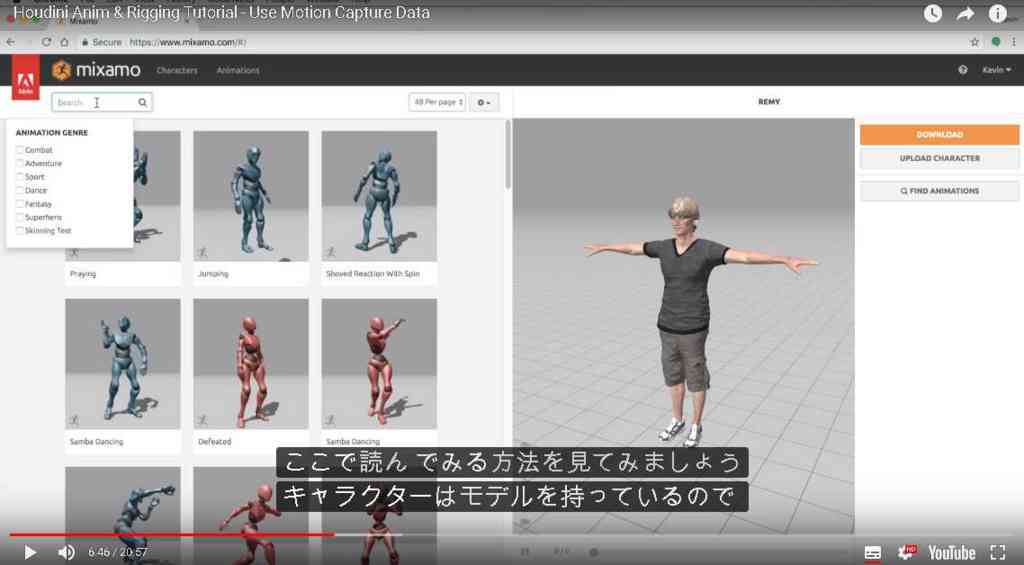Click the animation list scrollbar
Viewport: 1024px width, 565px height.
(507, 157)
